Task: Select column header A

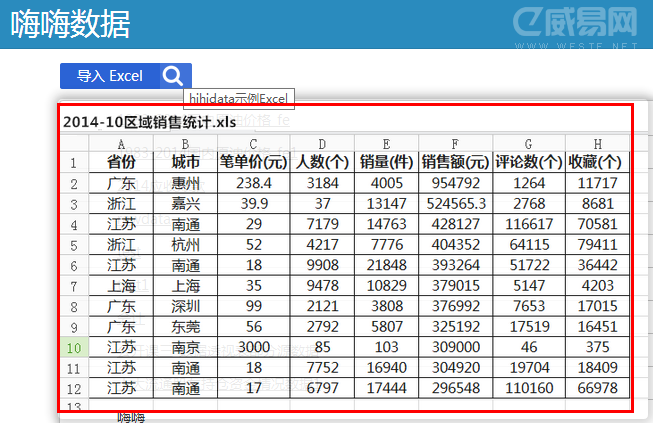Action: (121, 144)
